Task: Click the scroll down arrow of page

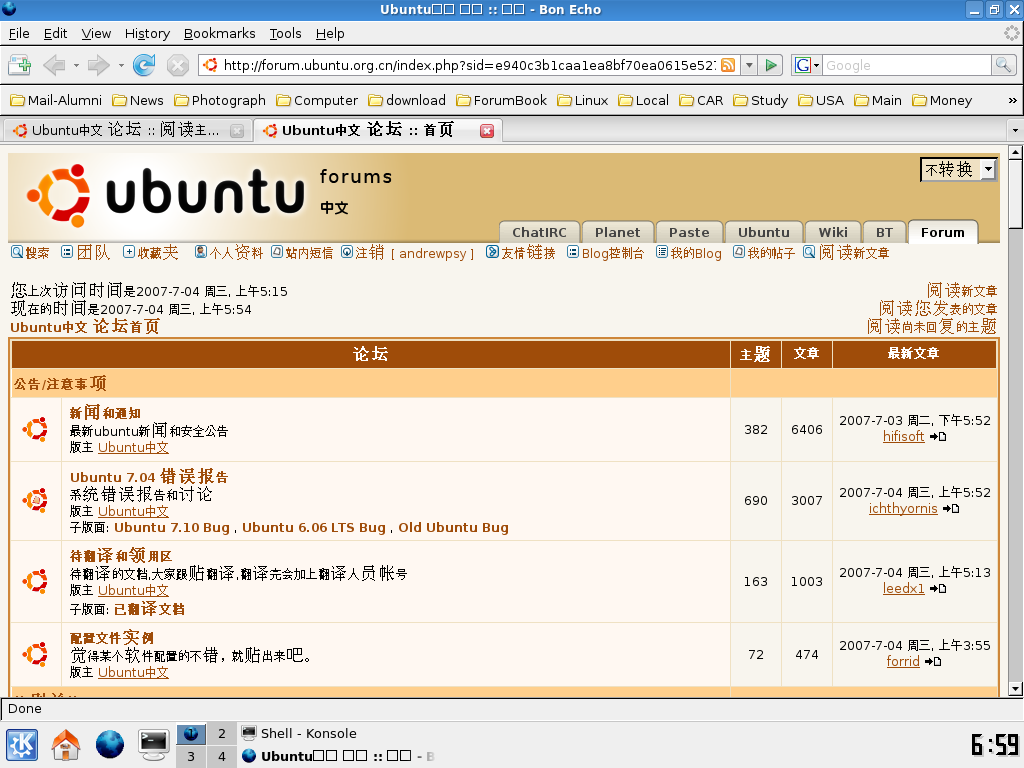Action: (x=1015, y=689)
